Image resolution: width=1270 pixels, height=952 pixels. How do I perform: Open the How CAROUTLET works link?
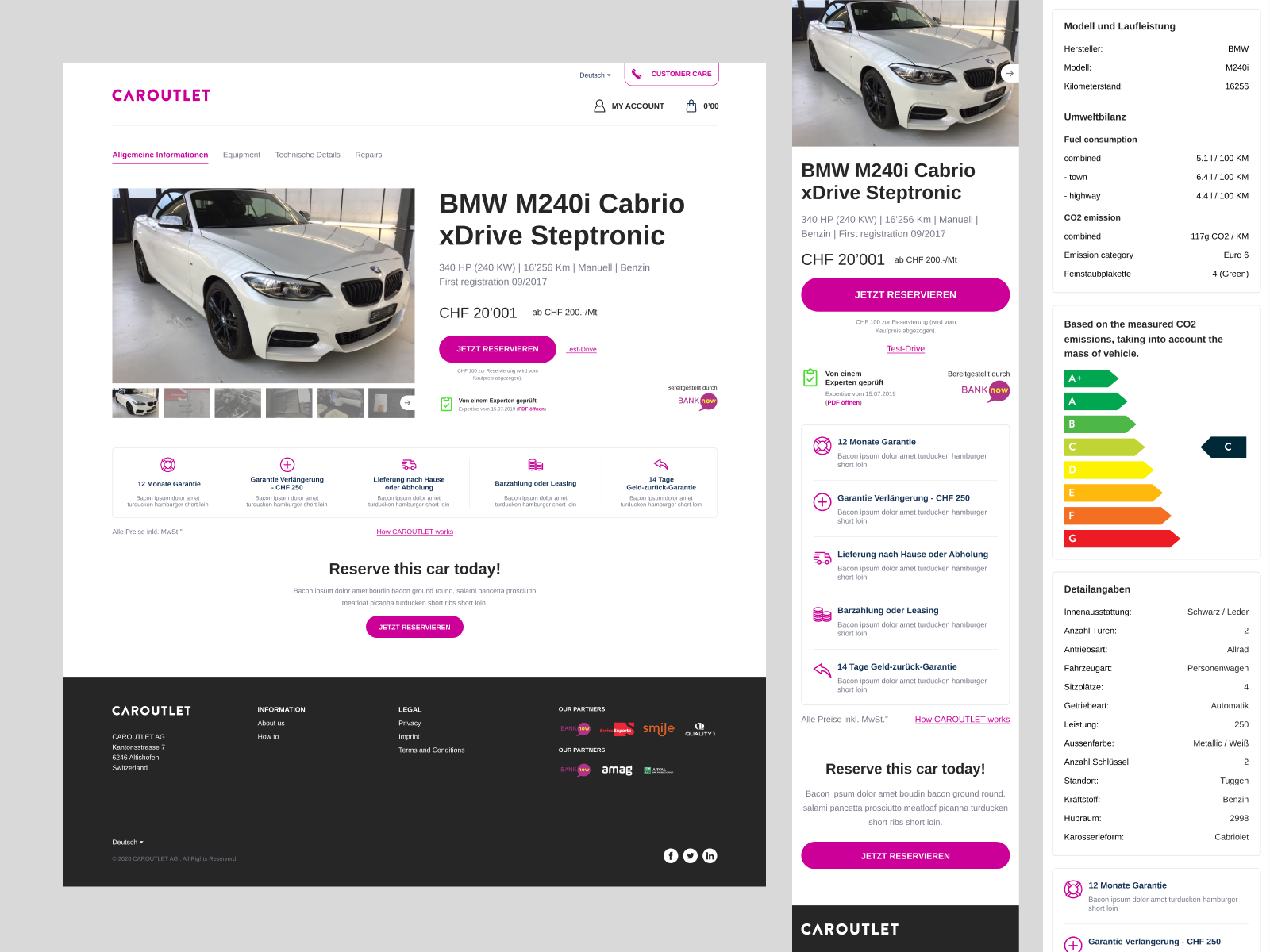415,532
